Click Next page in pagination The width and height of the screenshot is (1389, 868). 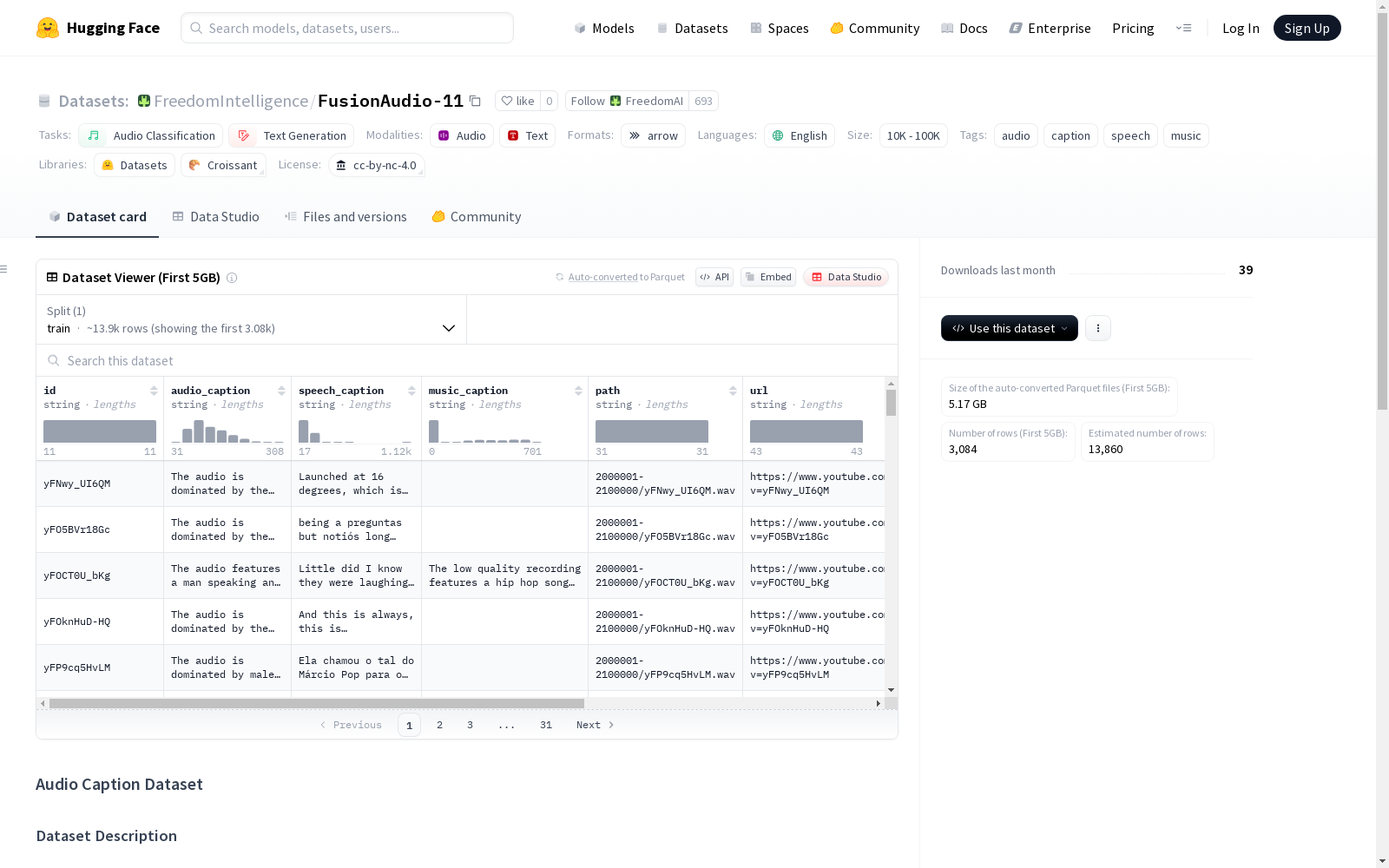tap(596, 725)
